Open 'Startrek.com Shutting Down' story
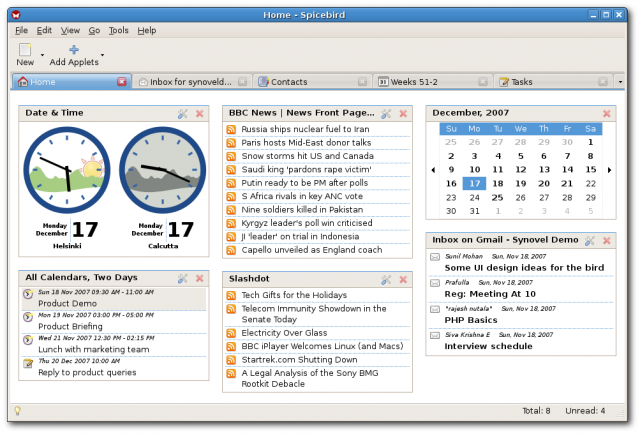Image resolution: width=640 pixels, height=434 pixels. coord(299,360)
